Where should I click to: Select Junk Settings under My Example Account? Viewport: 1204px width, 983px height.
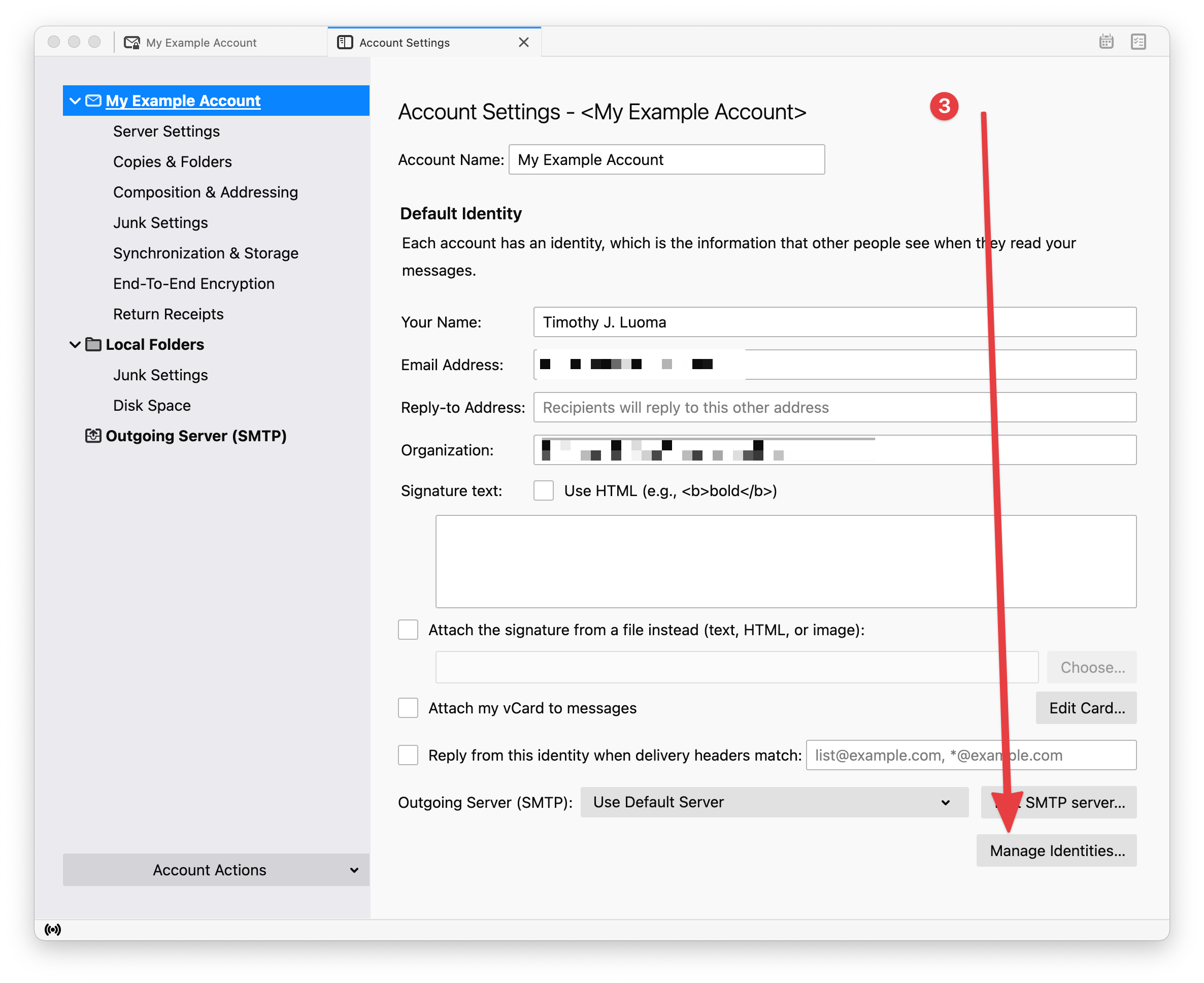(x=160, y=222)
